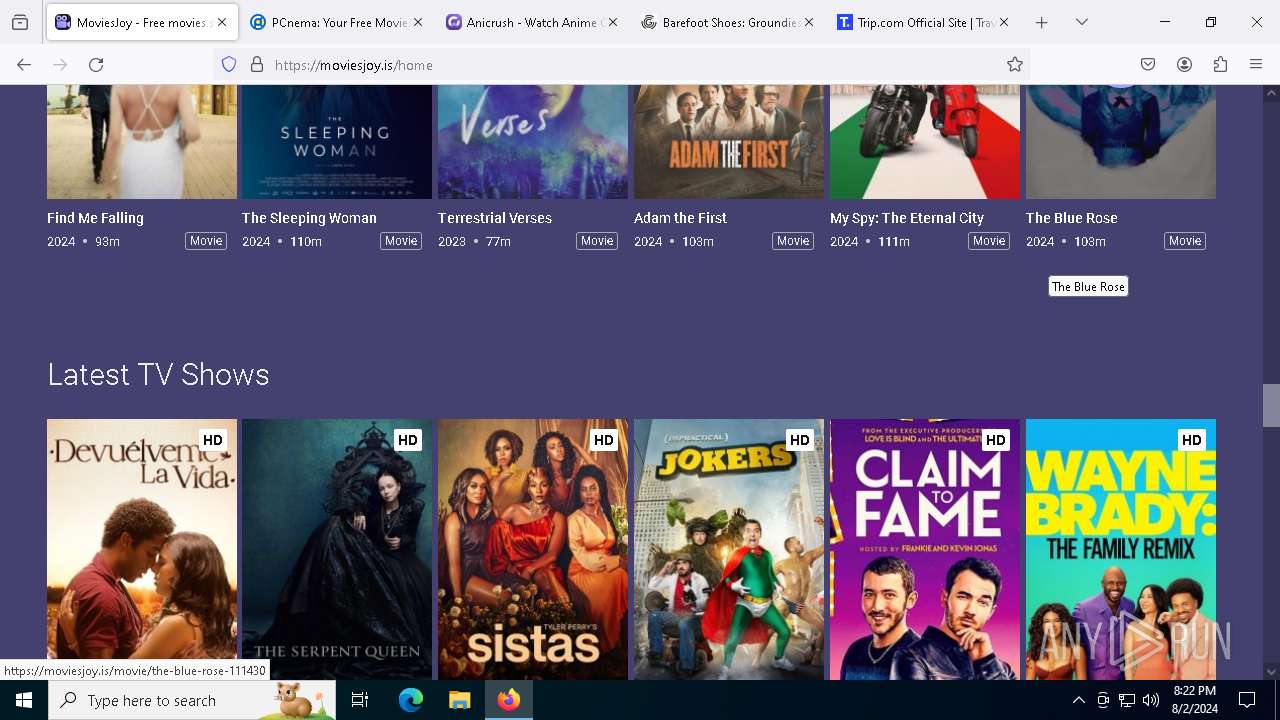The image size is (1280, 720).
Task: Close the Barefoot Shoes tab
Action: [x=809, y=22]
